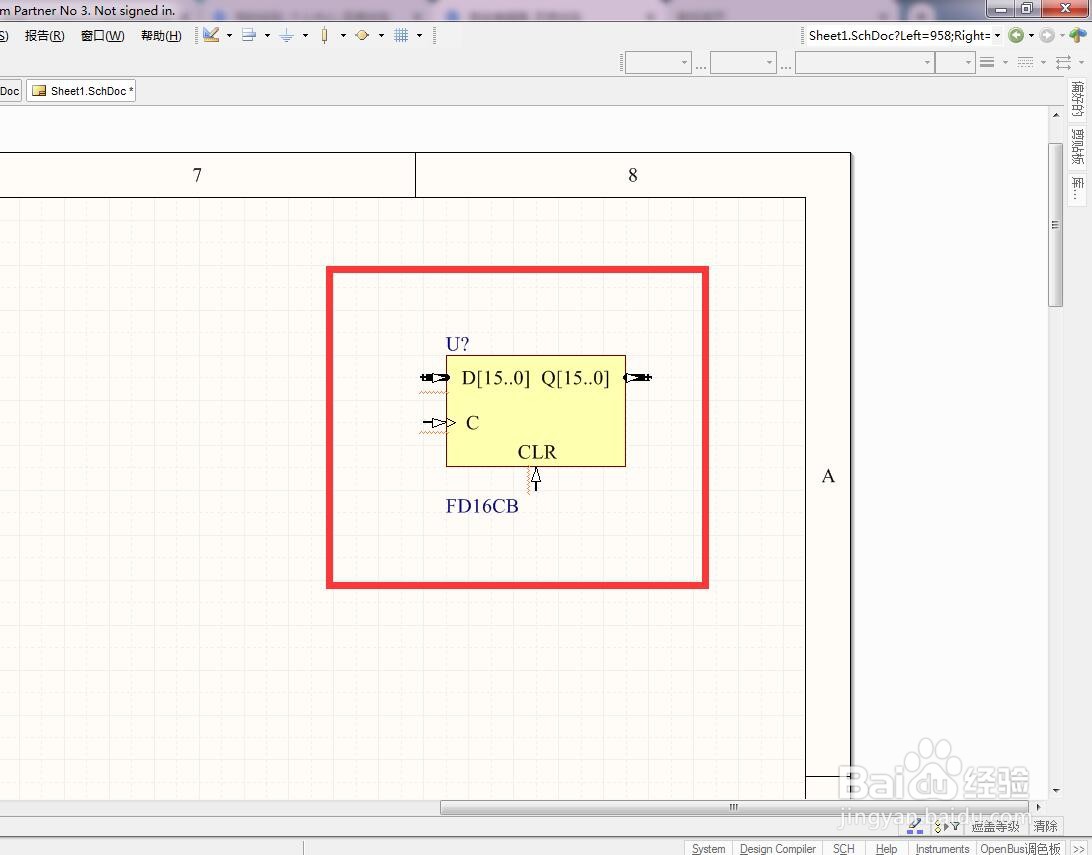The image size is (1092, 855).
Task: Open the second empty formatting combo box
Action: [x=743, y=63]
